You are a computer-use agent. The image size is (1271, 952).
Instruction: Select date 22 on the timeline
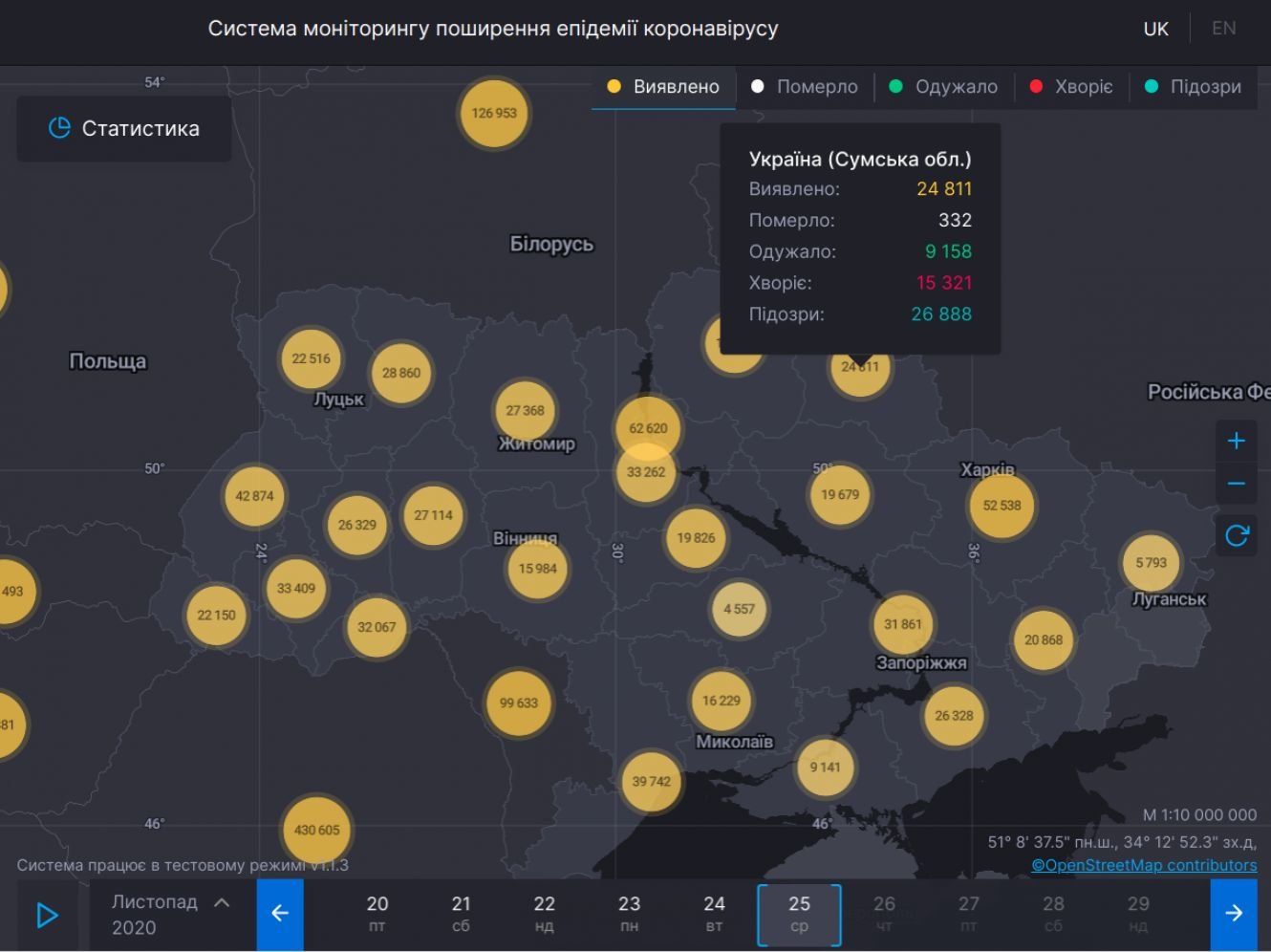544,914
